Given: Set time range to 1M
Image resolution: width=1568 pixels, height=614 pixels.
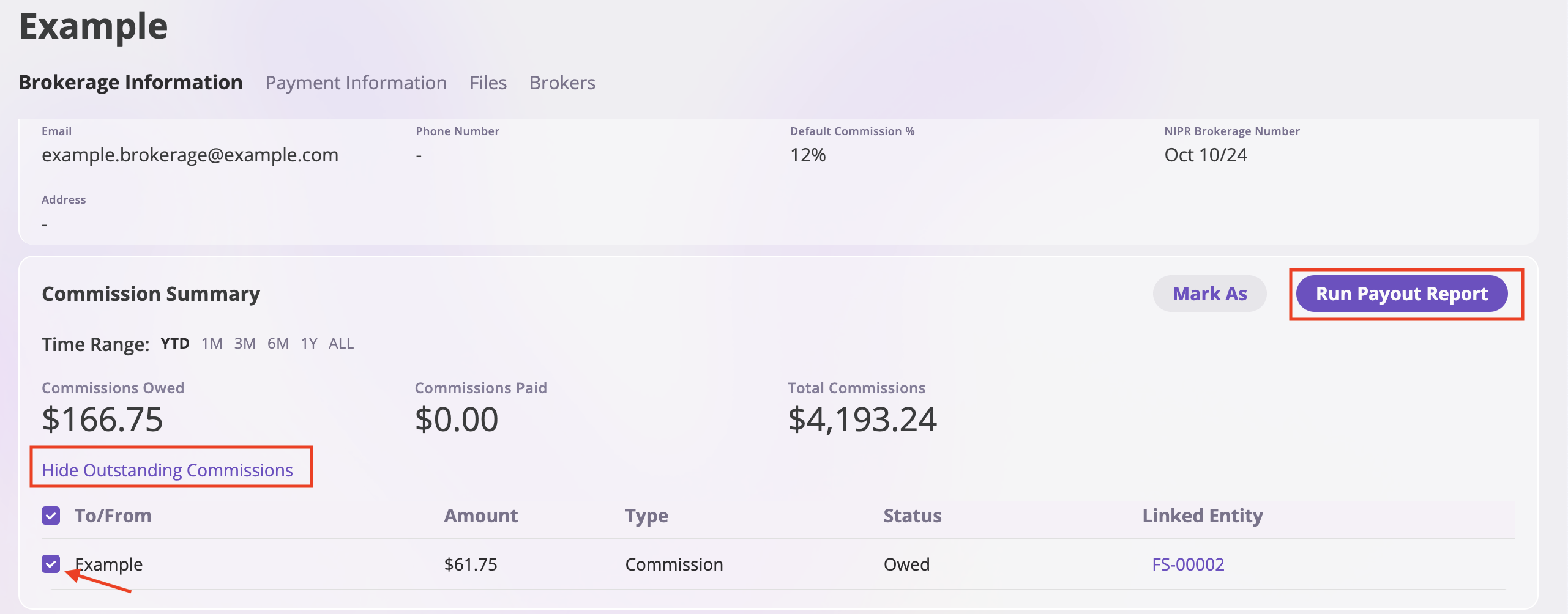Looking at the screenshot, I should 212,344.
